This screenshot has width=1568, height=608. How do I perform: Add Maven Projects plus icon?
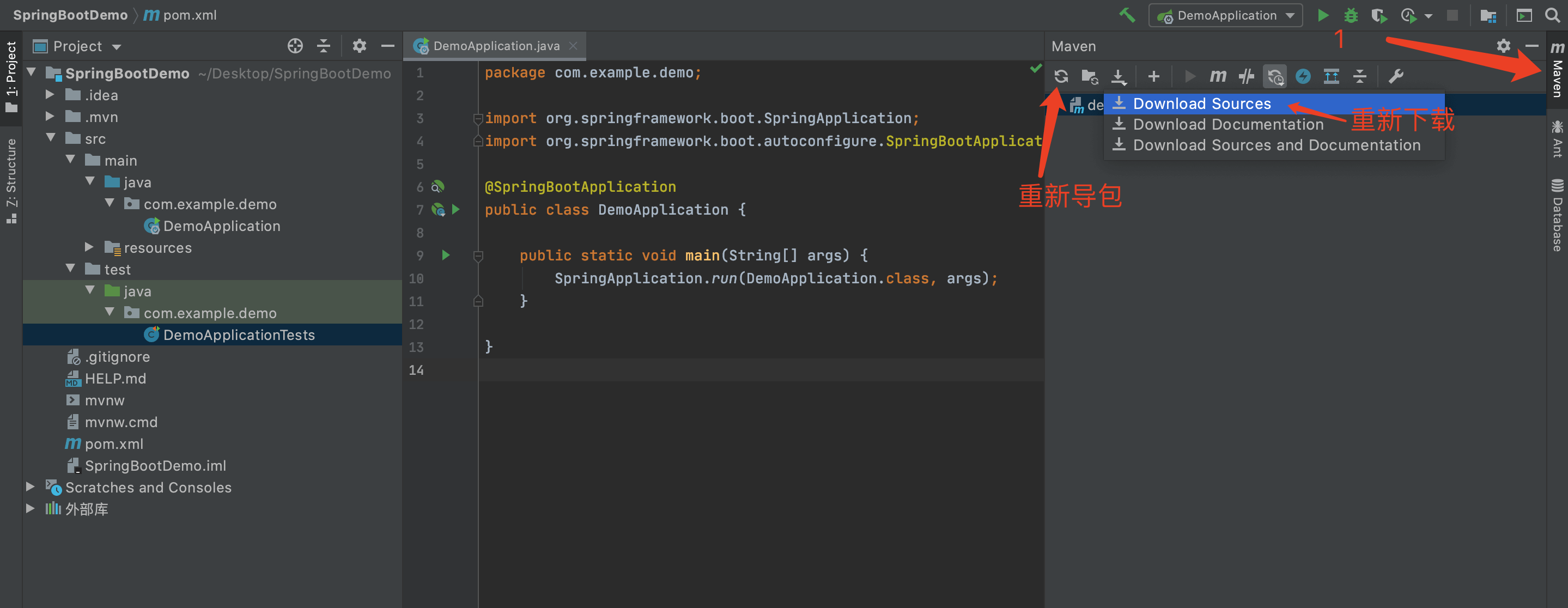[1153, 76]
